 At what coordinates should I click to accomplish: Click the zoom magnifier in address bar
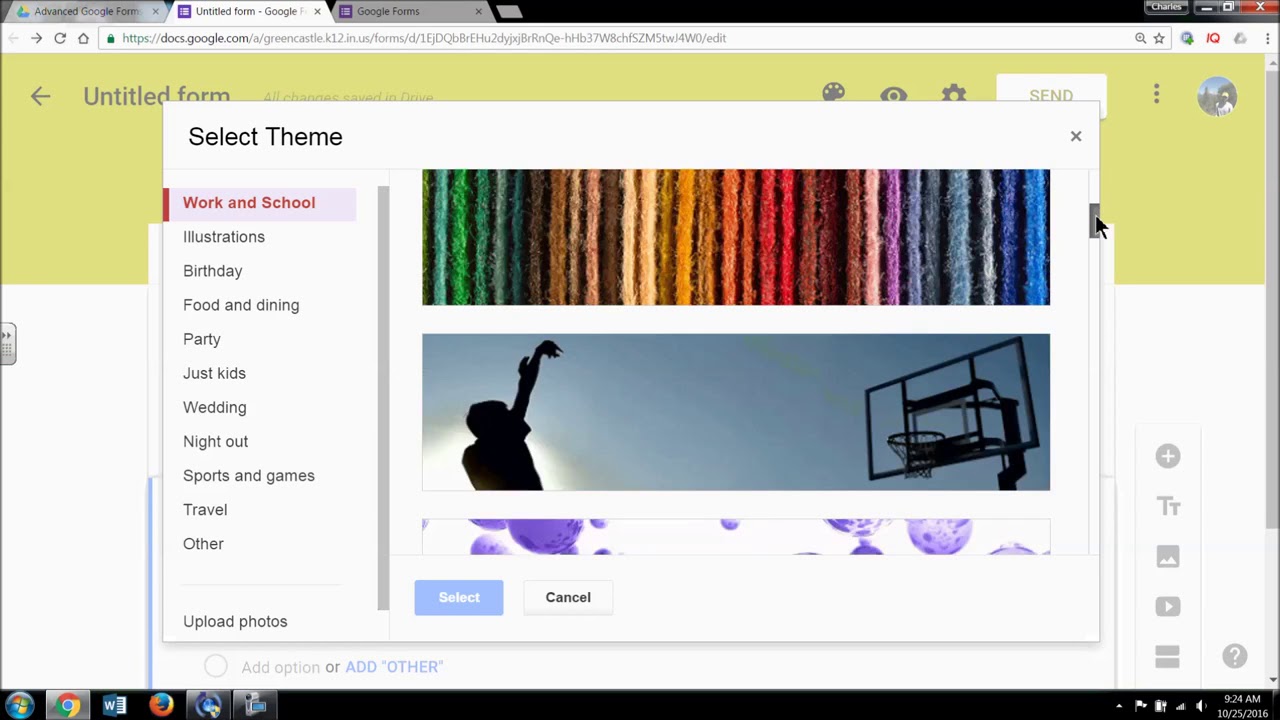1140,38
